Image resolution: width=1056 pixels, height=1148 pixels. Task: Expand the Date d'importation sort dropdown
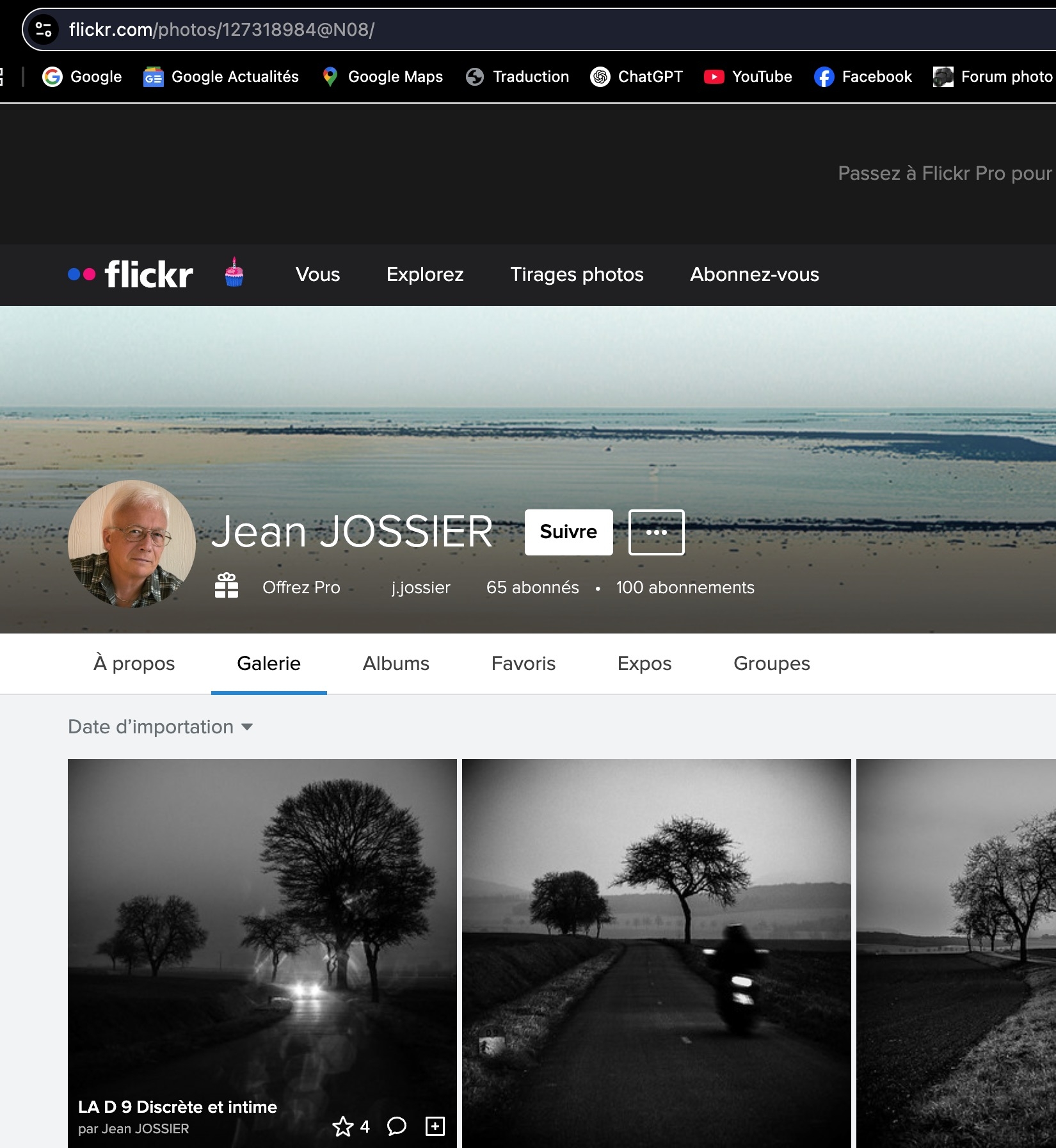(161, 727)
